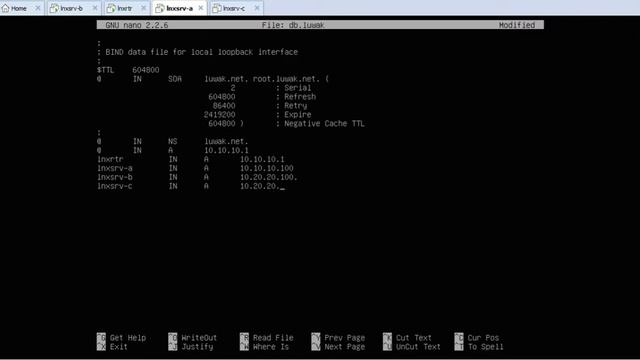Click the Prev Page shortcut label

coord(344,338)
